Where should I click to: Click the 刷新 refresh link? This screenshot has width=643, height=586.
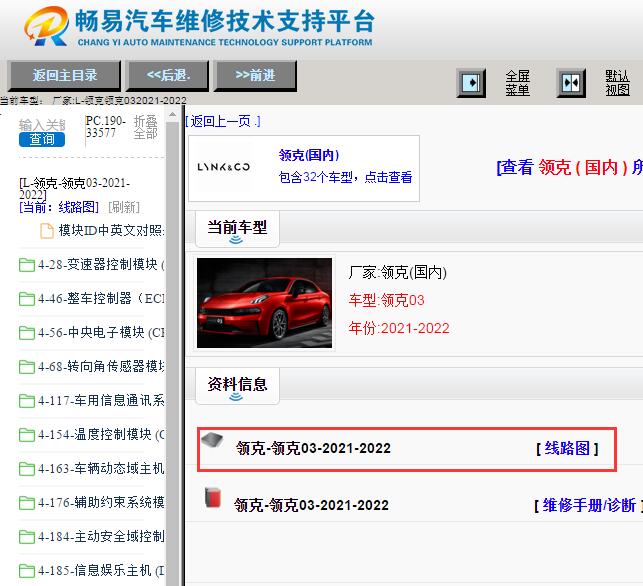point(124,207)
